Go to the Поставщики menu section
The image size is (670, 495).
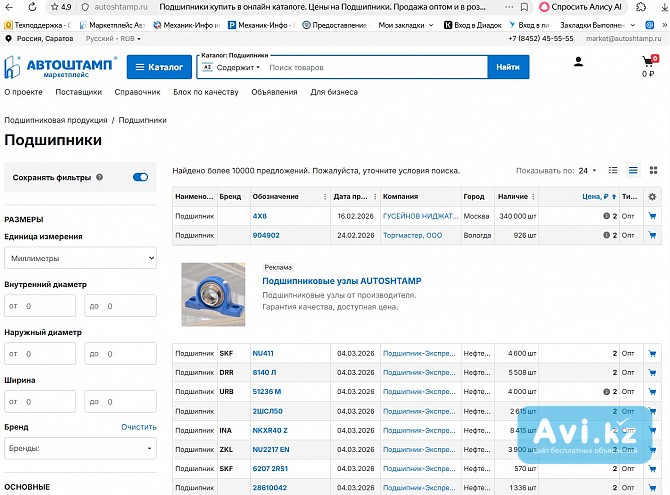78,92
